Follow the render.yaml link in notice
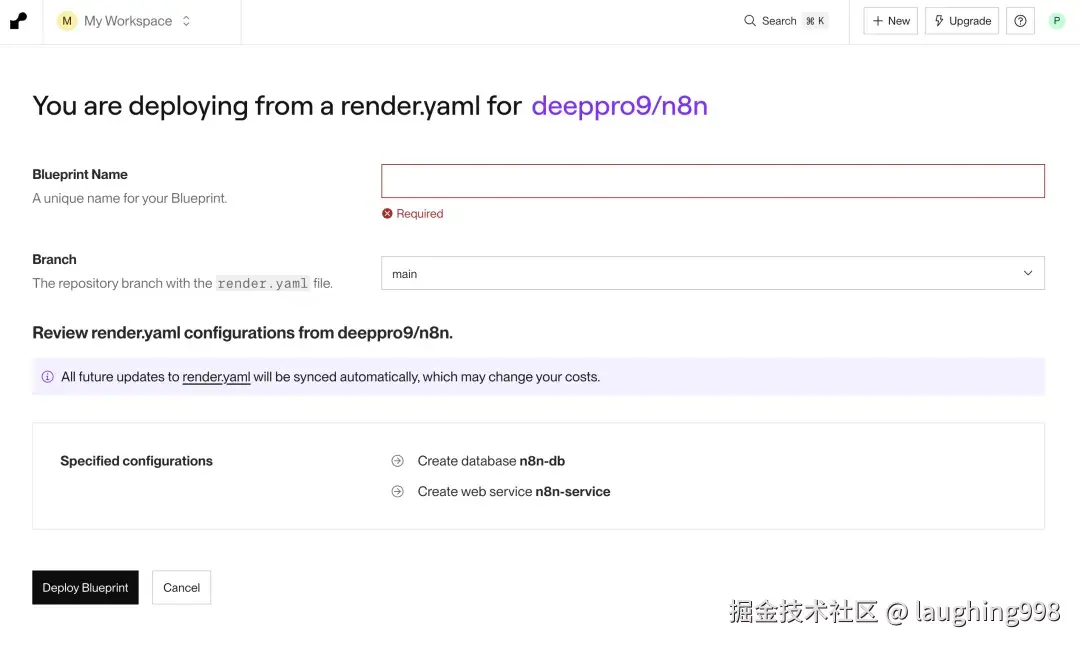 click(x=216, y=378)
